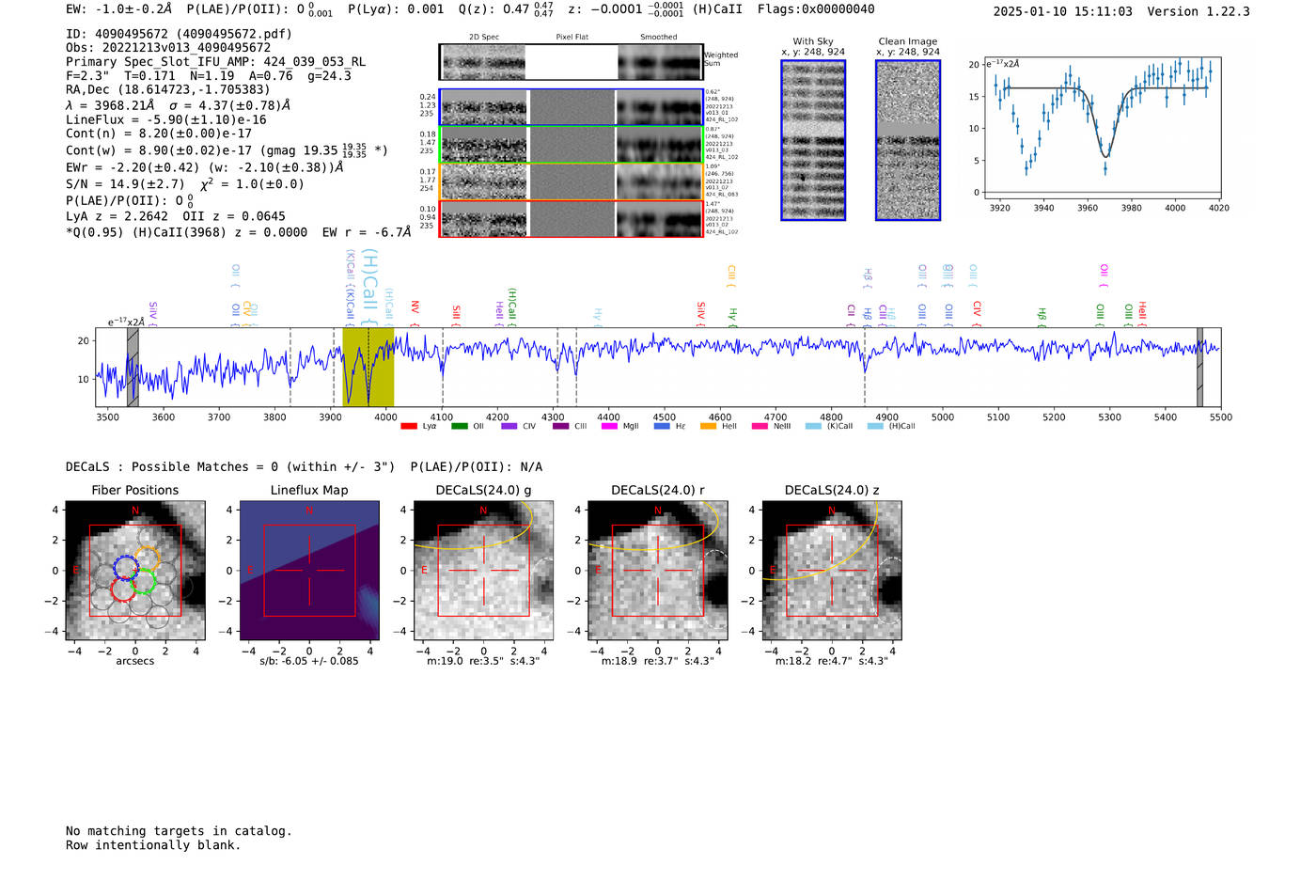Open the DECaLS(24.0) z image
Viewport: 1316px width, 896px height.
[831, 571]
